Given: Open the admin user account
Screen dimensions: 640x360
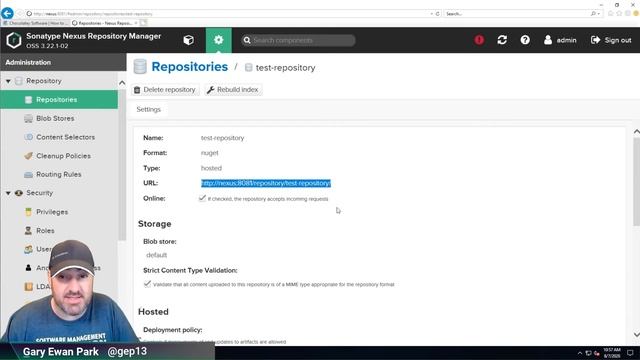Looking at the screenshot, I should (560, 40).
